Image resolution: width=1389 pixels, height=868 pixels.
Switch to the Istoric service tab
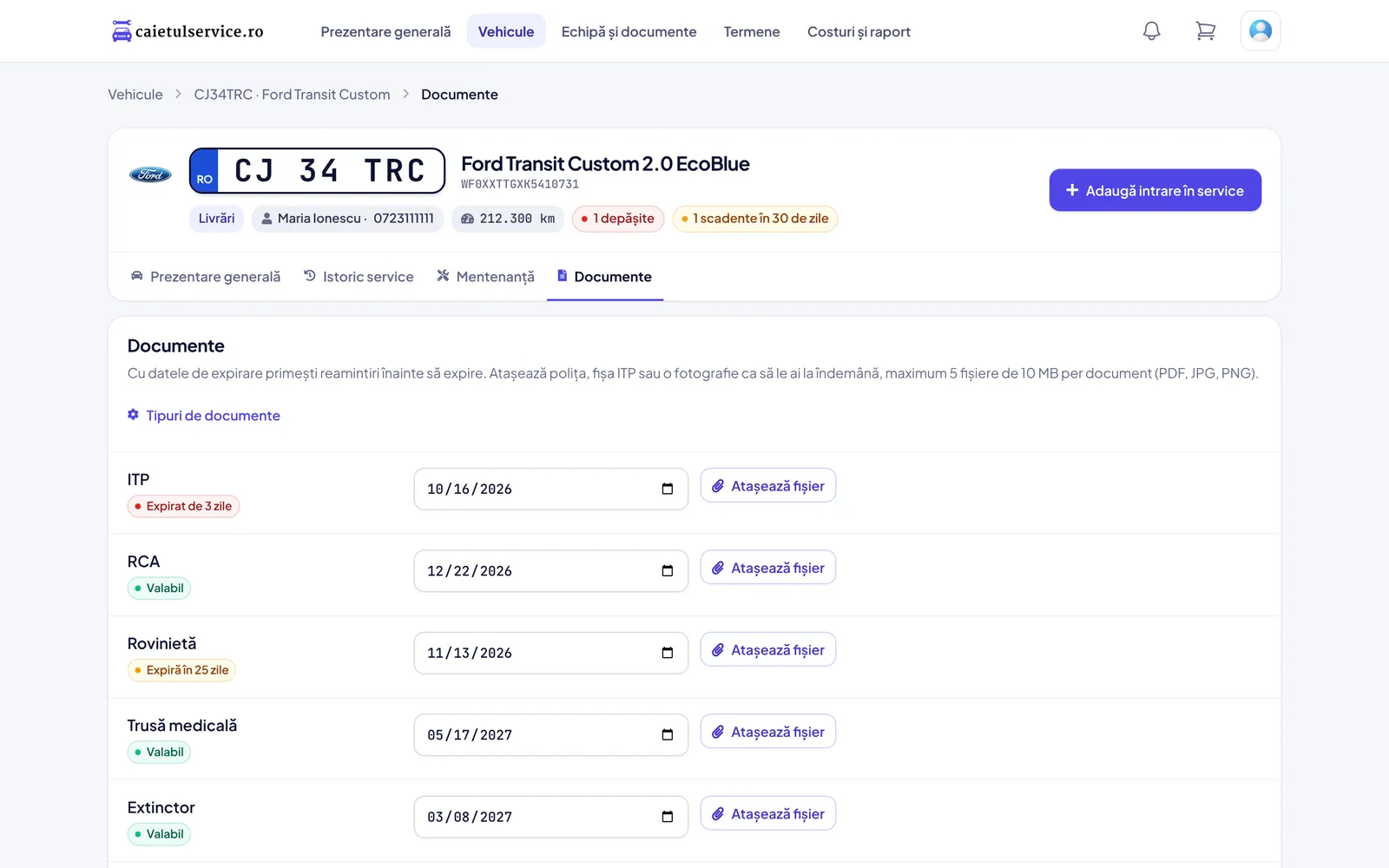click(x=359, y=277)
